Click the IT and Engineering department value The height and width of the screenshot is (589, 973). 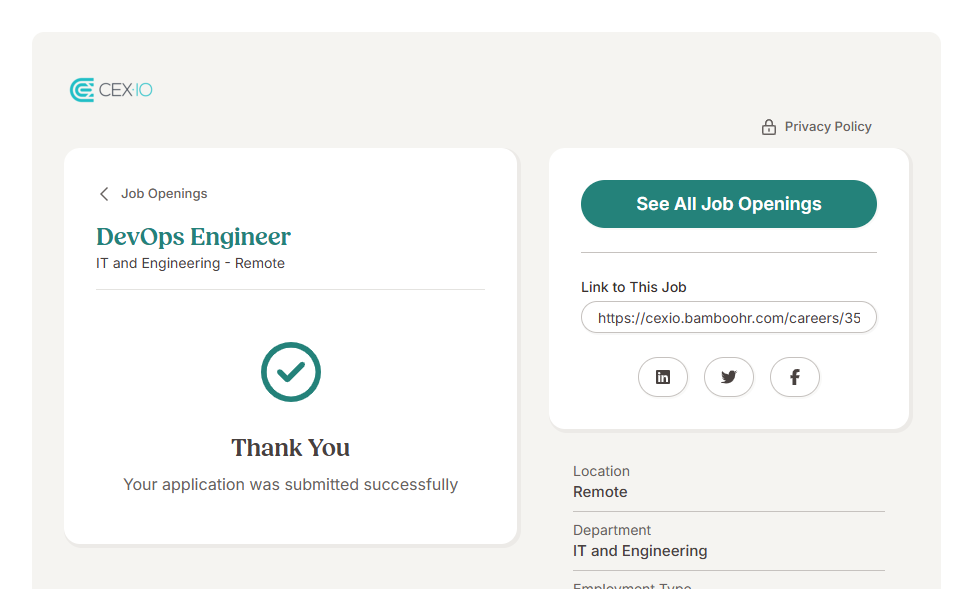pos(640,551)
